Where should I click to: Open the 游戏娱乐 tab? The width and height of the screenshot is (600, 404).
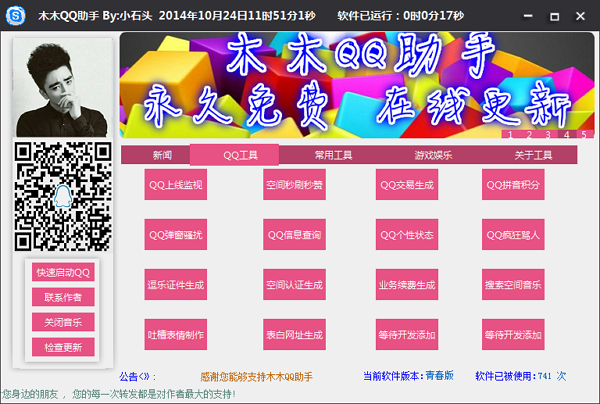(433, 155)
